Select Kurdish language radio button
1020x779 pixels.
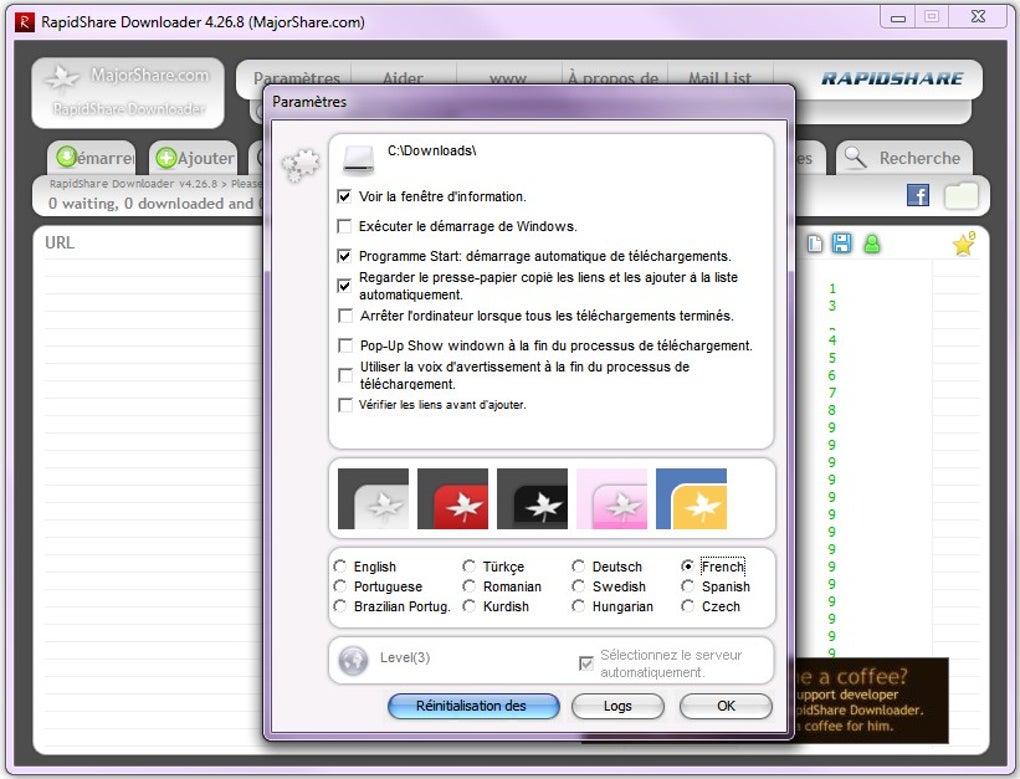pos(469,606)
